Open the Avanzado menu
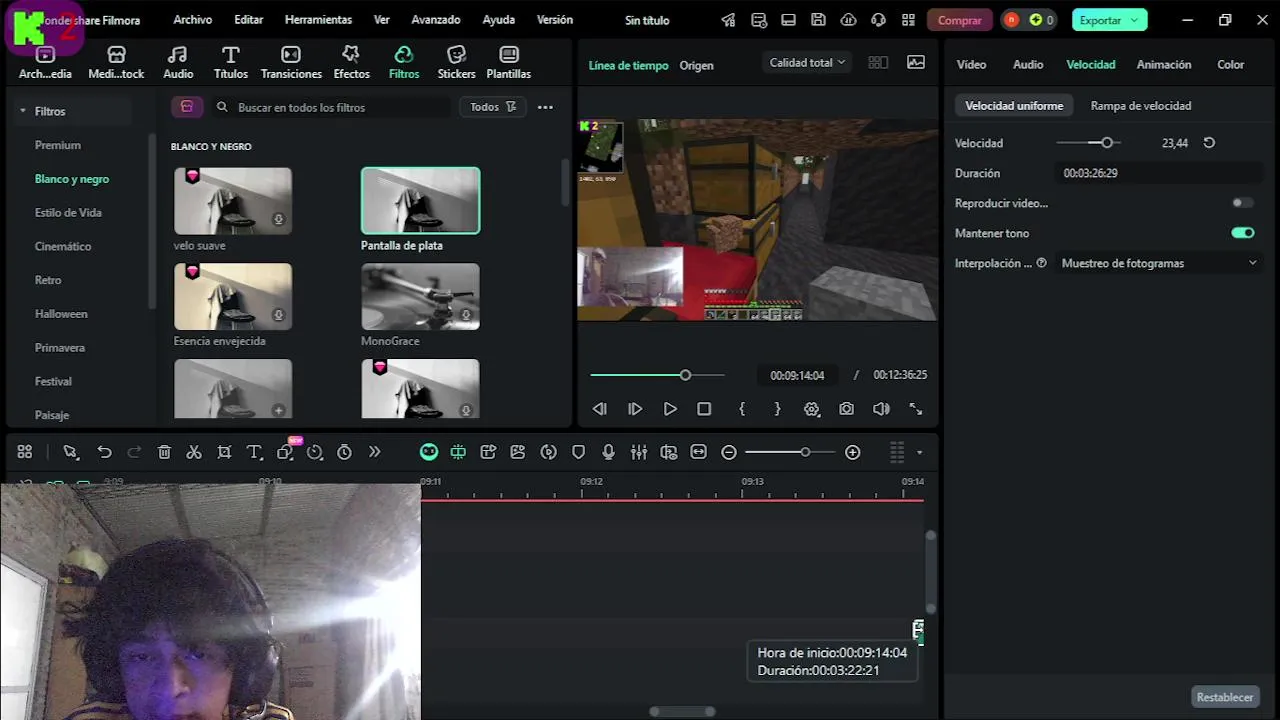Viewport: 1280px width, 720px height. coord(436,20)
